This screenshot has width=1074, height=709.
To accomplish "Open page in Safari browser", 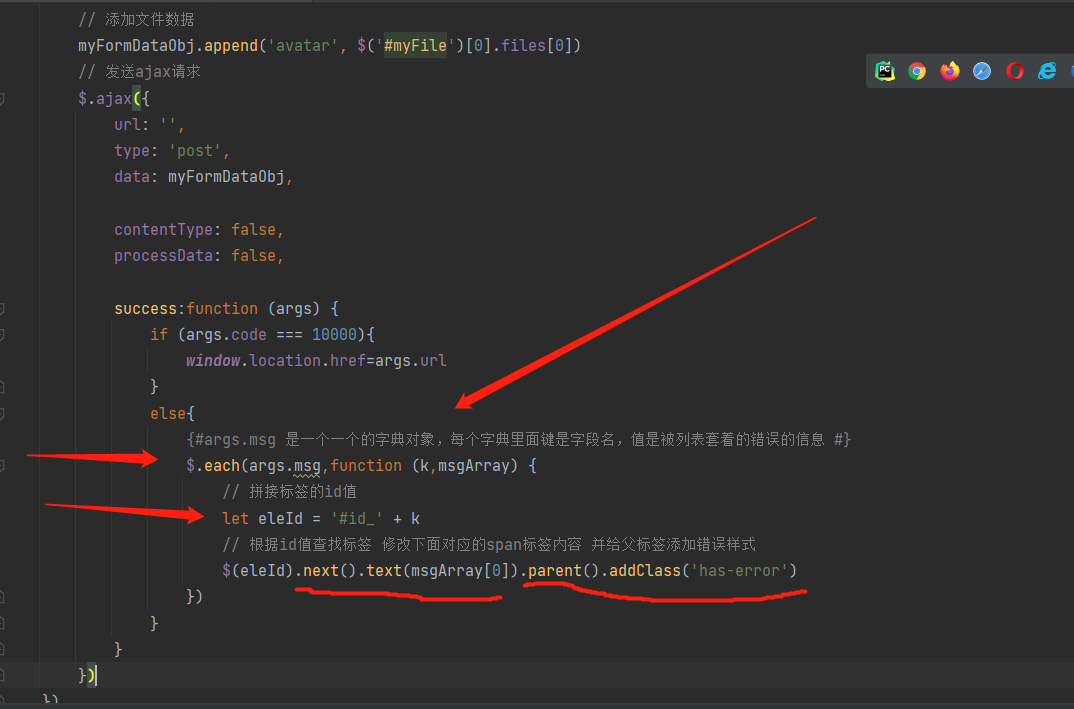I will [x=982, y=71].
